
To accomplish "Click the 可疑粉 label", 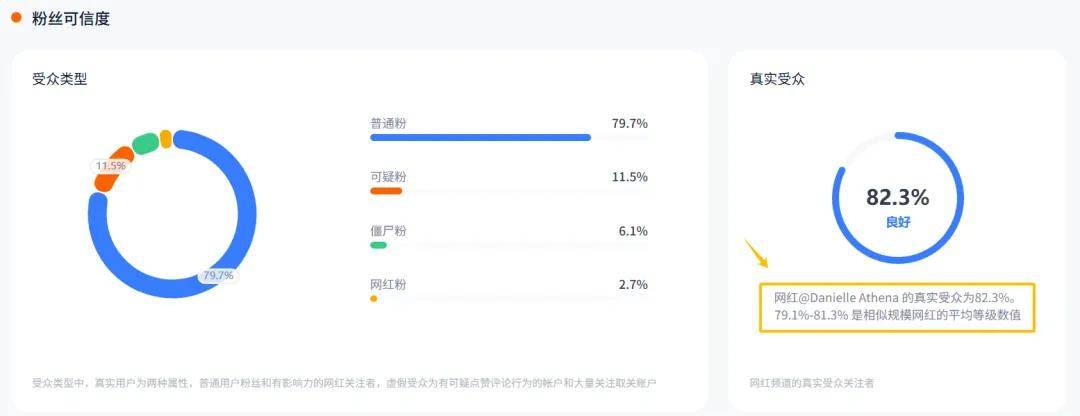I will pos(388,177).
